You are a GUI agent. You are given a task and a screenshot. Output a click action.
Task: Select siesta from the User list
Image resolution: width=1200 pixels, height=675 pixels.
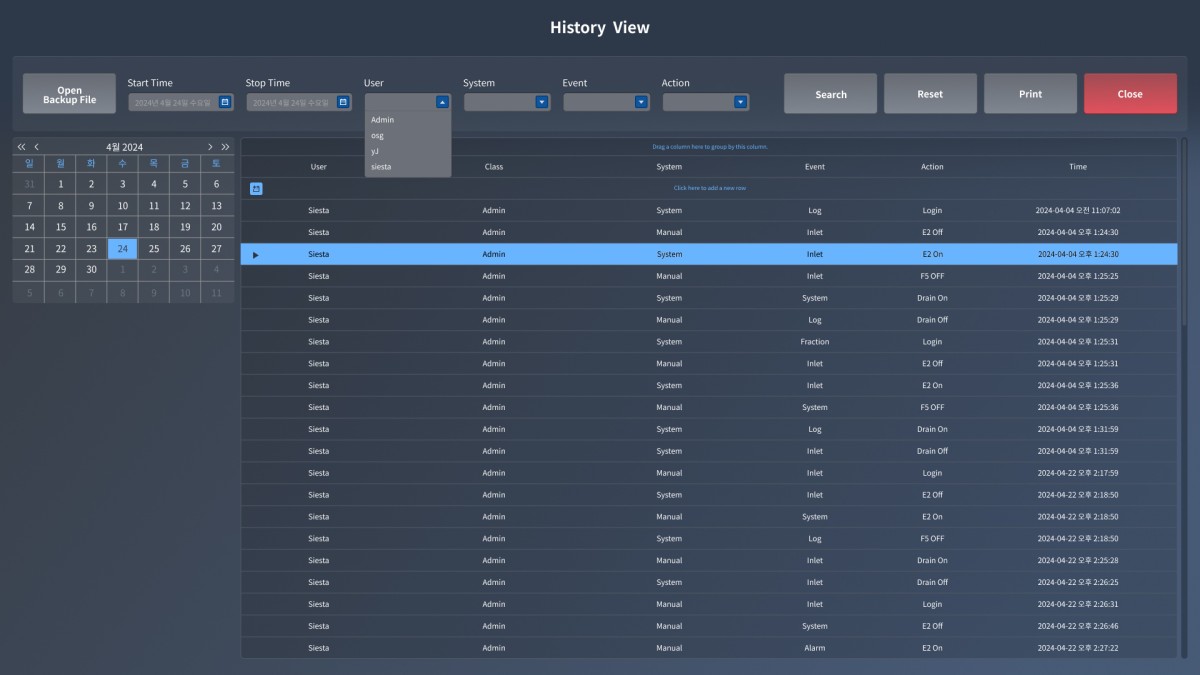pos(381,167)
